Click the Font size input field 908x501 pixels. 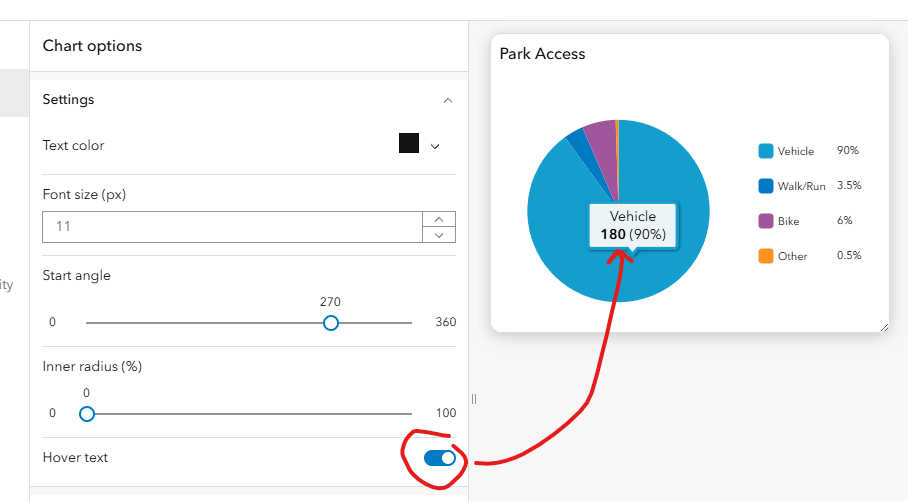click(232, 227)
